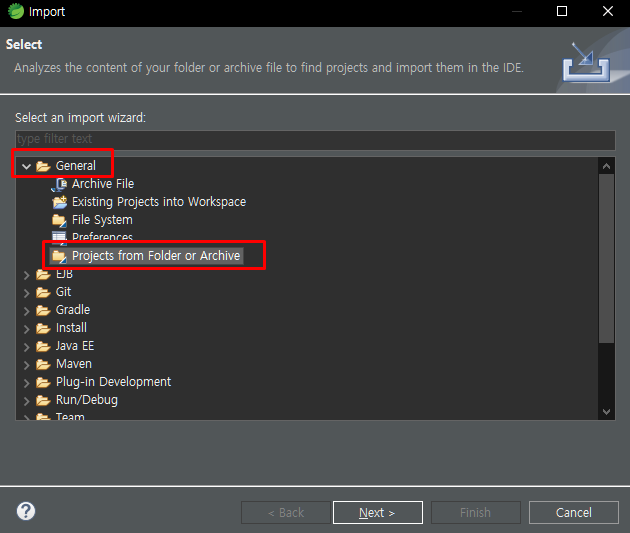
Task: Open help via the question mark icon
Action: (26, 511)
